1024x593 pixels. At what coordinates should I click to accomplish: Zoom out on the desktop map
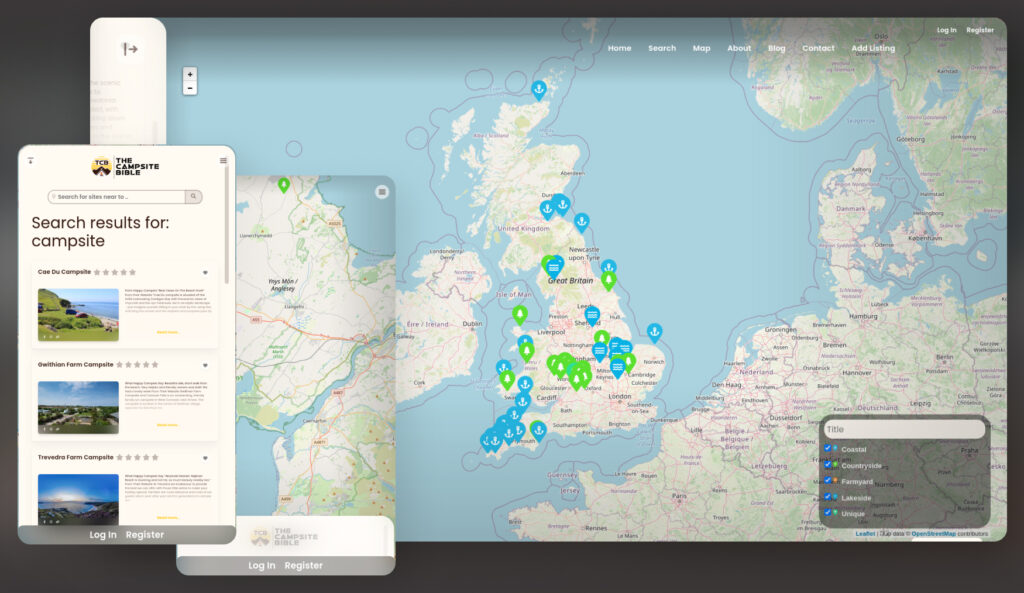190,88
